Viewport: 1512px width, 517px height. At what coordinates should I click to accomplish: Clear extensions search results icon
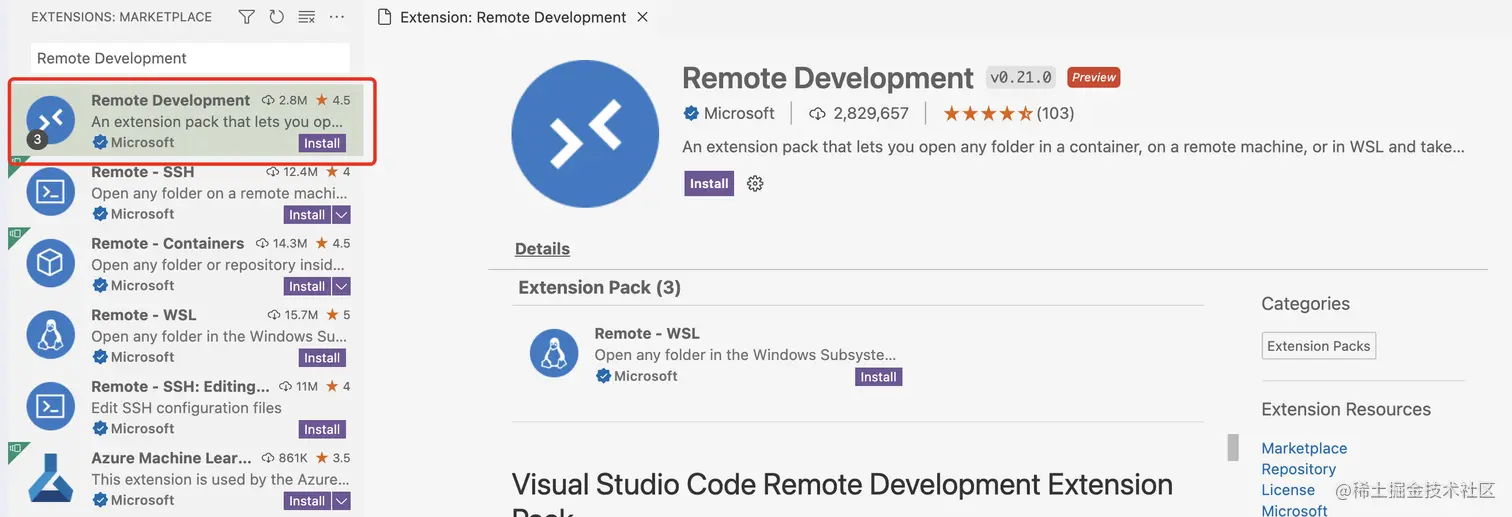(x=307, y=17)
